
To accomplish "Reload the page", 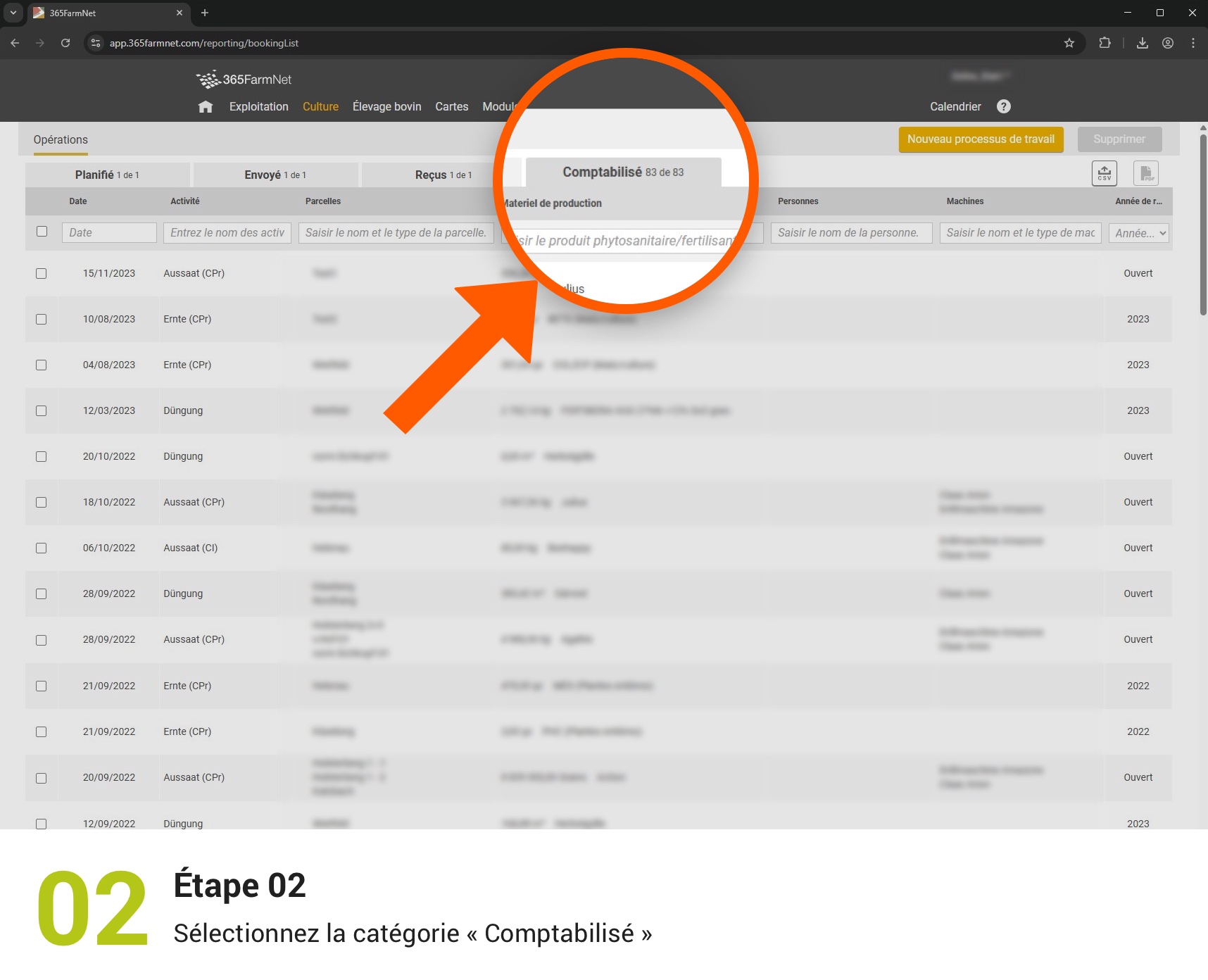I will (x=65, y=43).
